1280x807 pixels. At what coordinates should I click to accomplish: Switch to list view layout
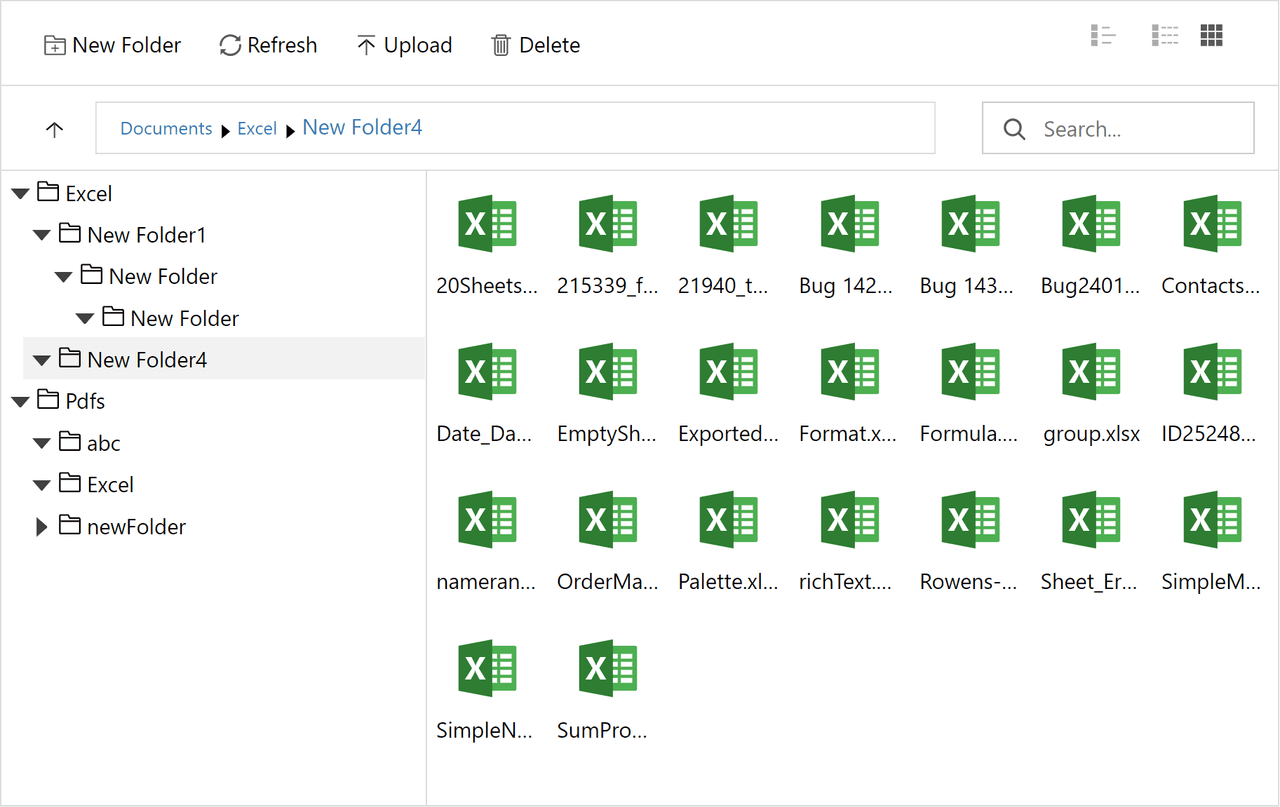point(1103,36)
